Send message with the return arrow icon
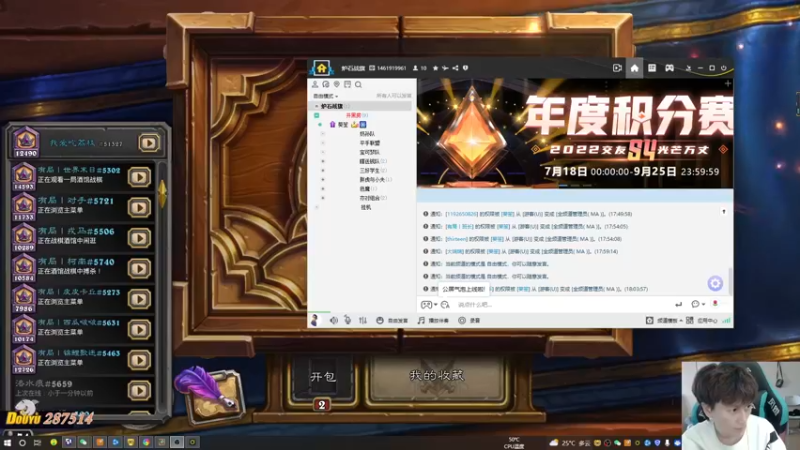This screenshot has width=800, height=450. coord(679,304)
